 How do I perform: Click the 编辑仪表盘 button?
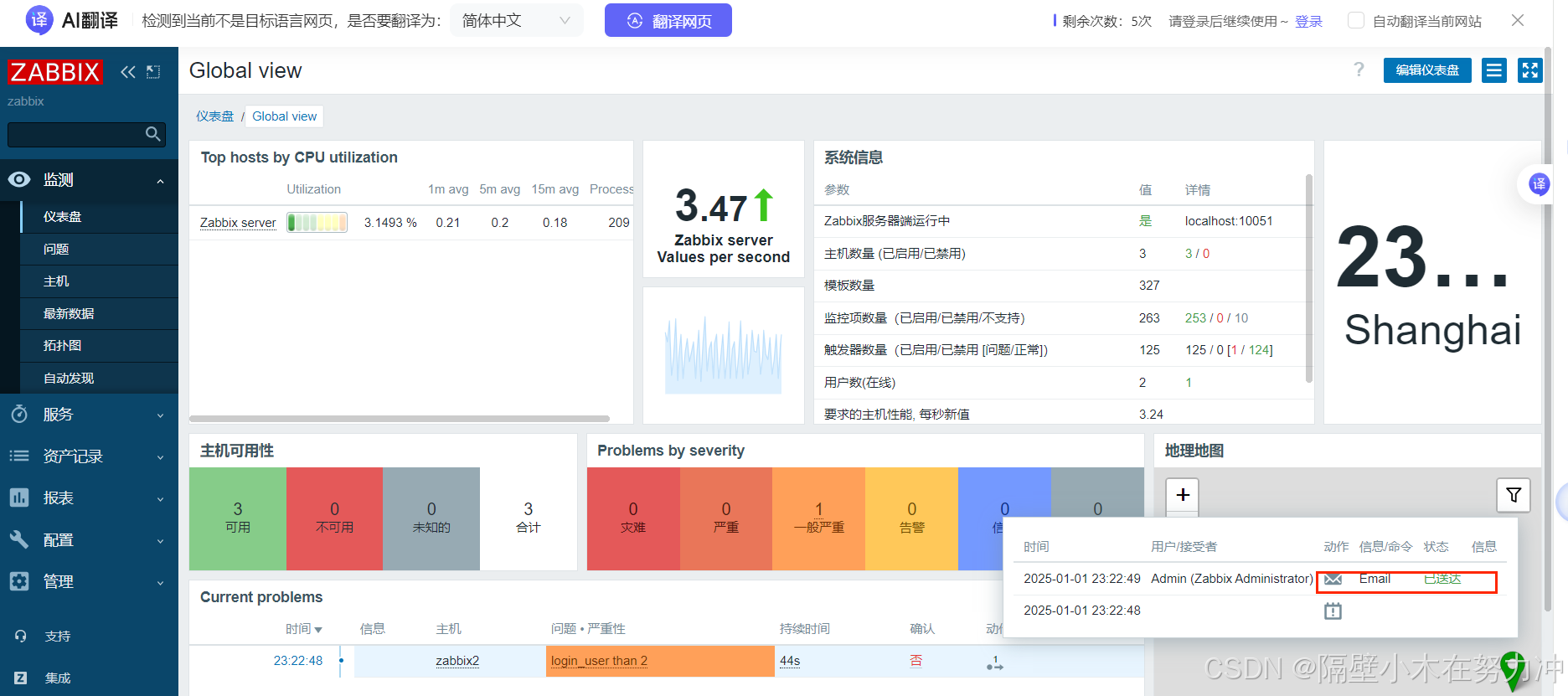pos(1427,70)
